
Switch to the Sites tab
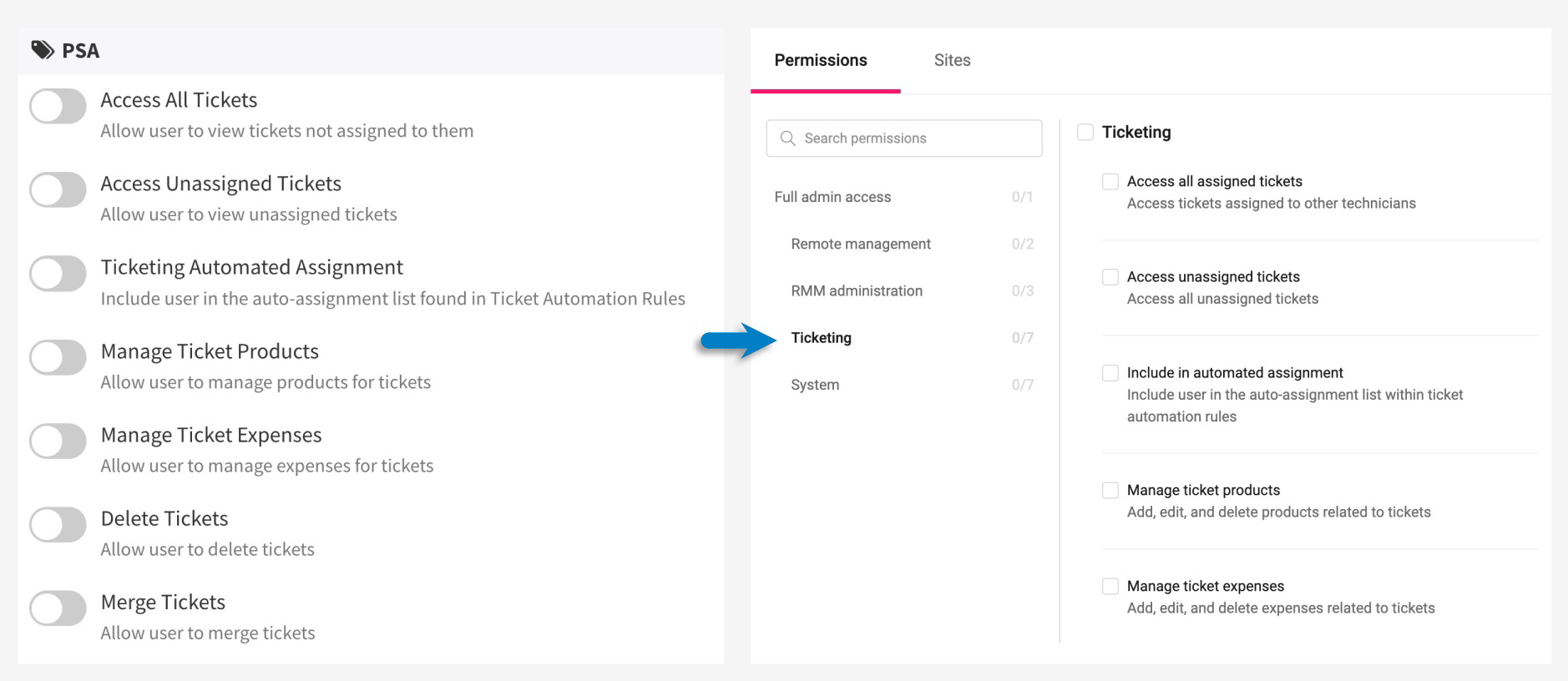point(952,60)
